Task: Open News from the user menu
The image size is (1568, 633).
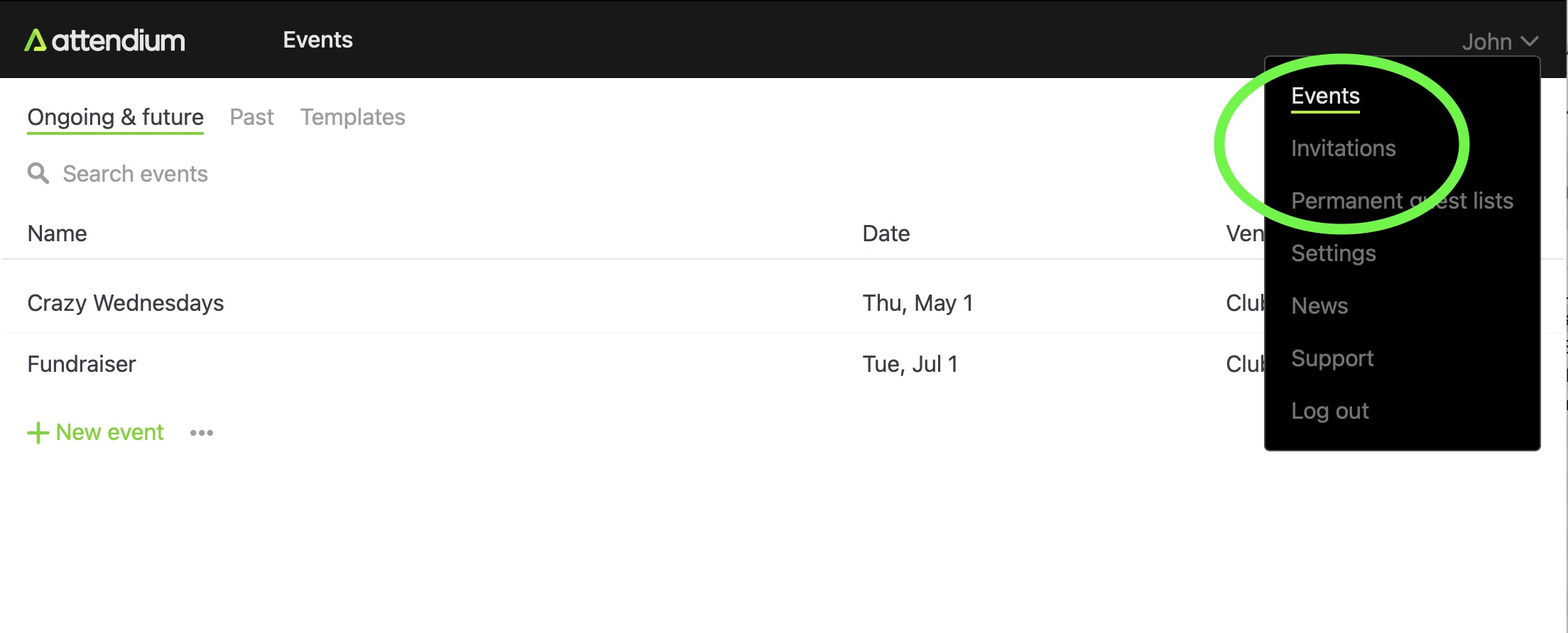Action: [1319, 306]
